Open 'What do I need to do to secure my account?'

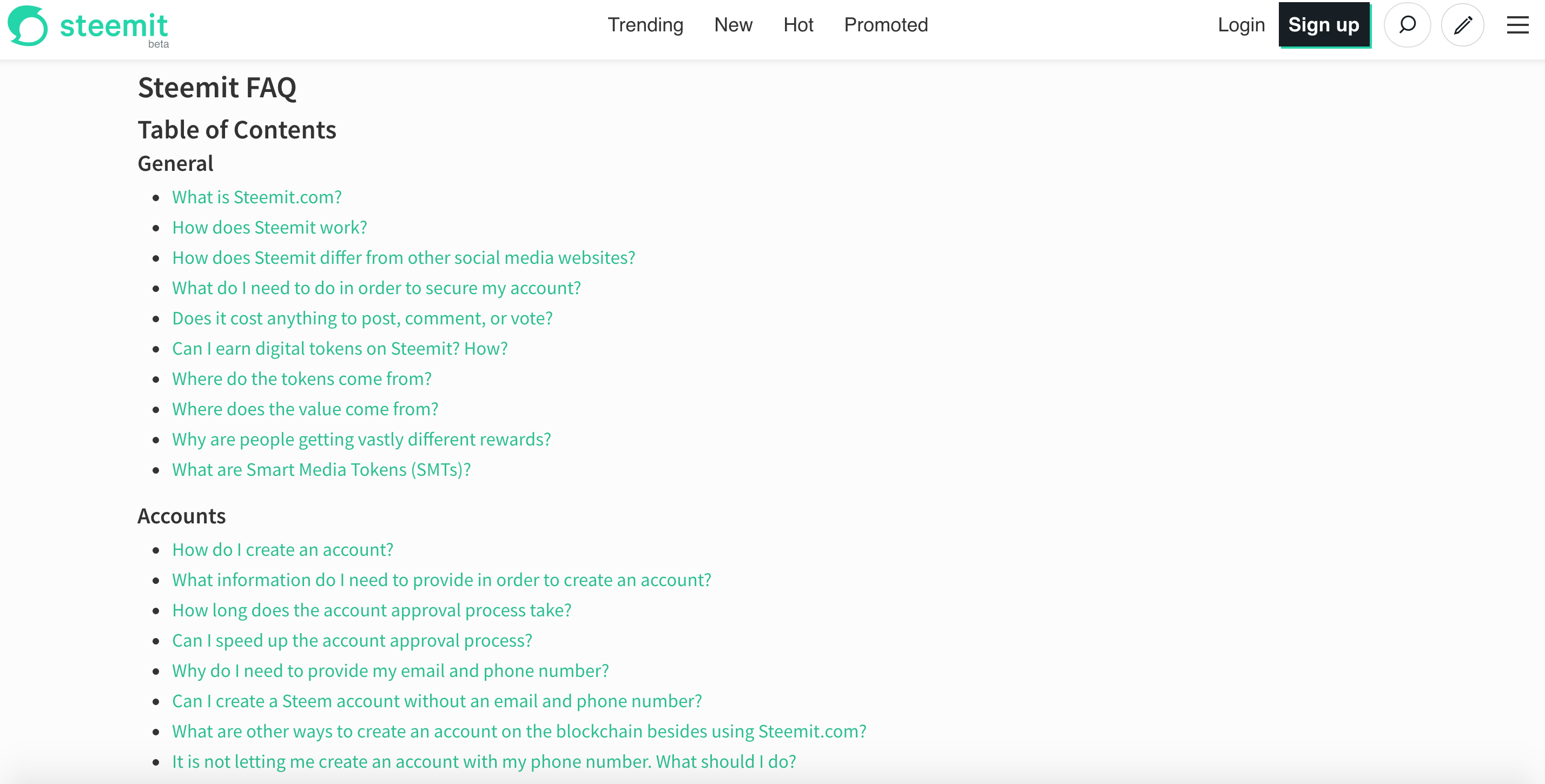(377, 288)
